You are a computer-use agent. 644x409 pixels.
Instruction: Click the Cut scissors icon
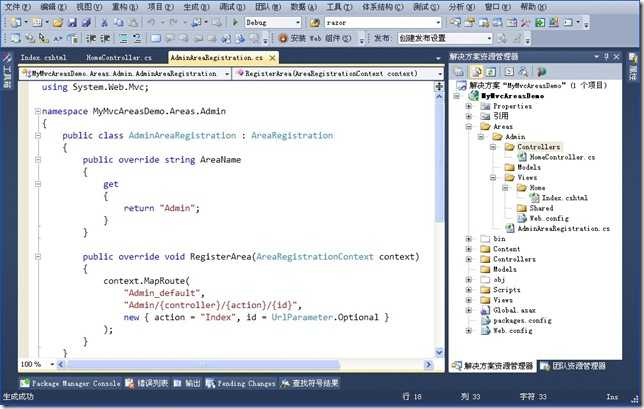[105, 23]
